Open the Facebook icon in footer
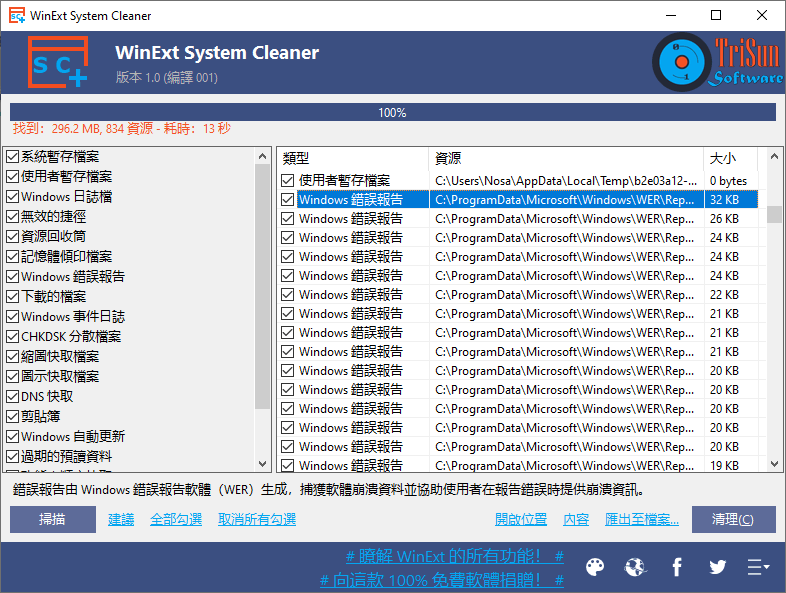The width and height of the screenshot is (786, 593). coord(677,567)
